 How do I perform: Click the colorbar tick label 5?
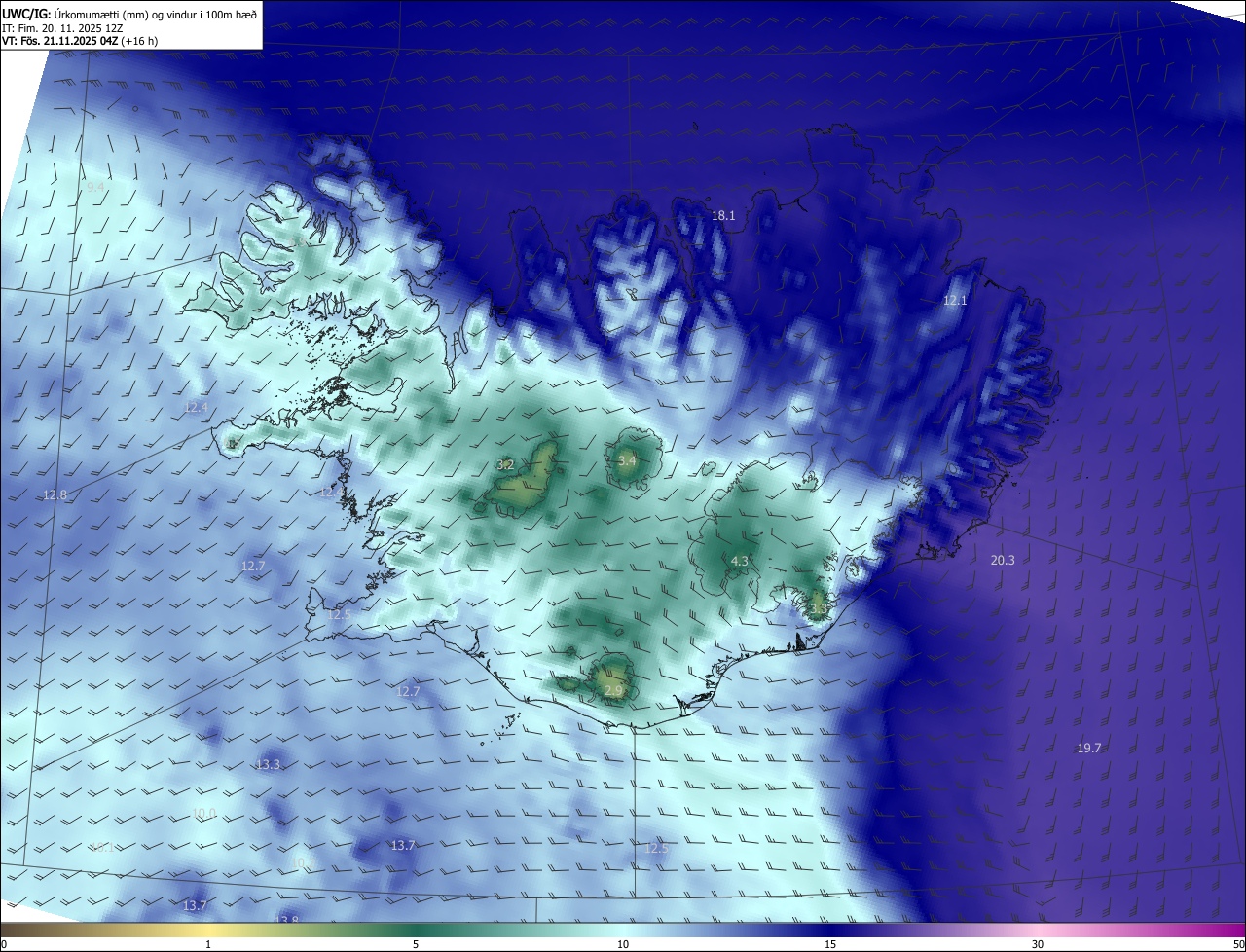(x=416, y=944)
